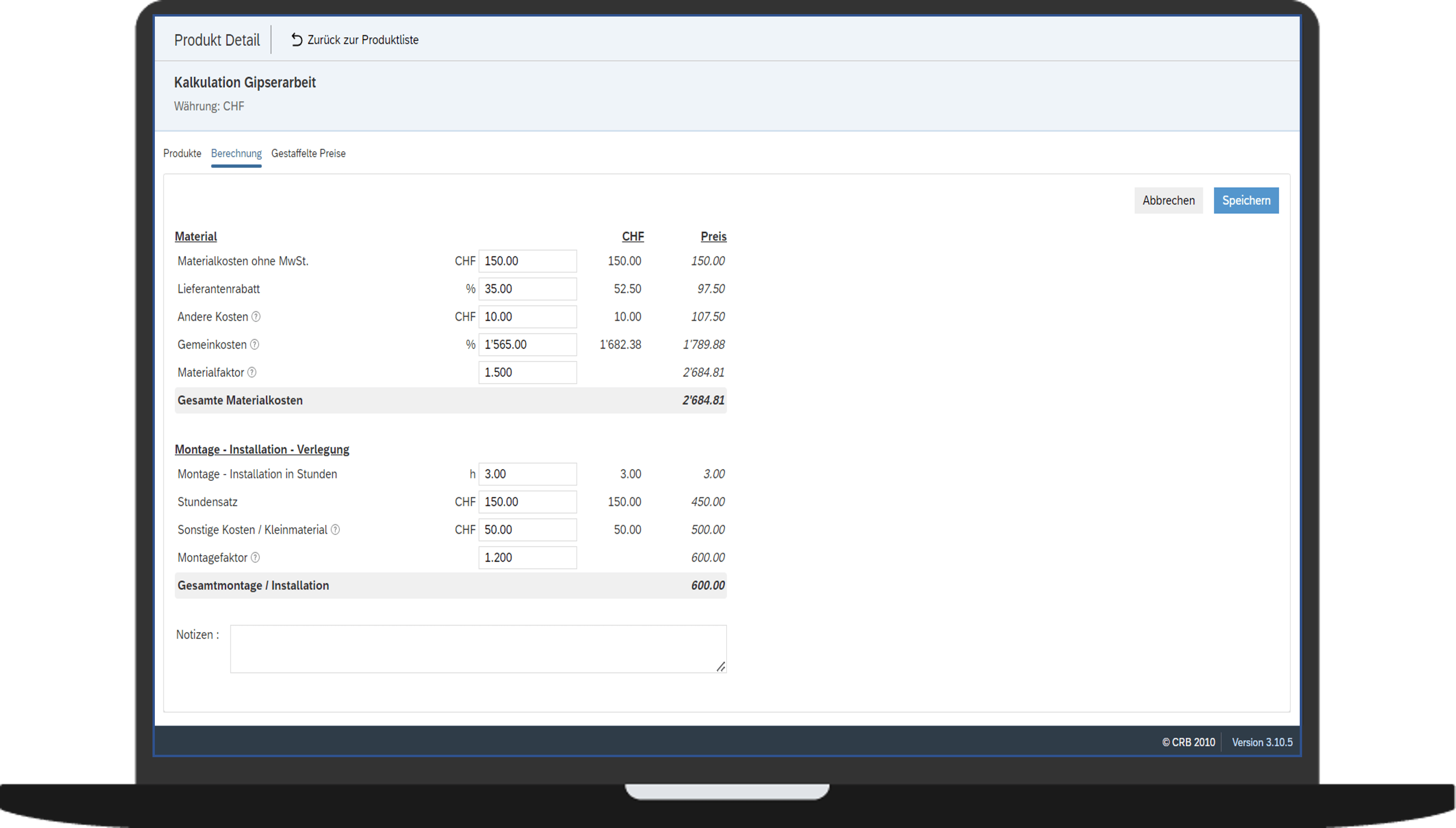Select the Gemeinkosten percentage input

(x=527, y=345)
